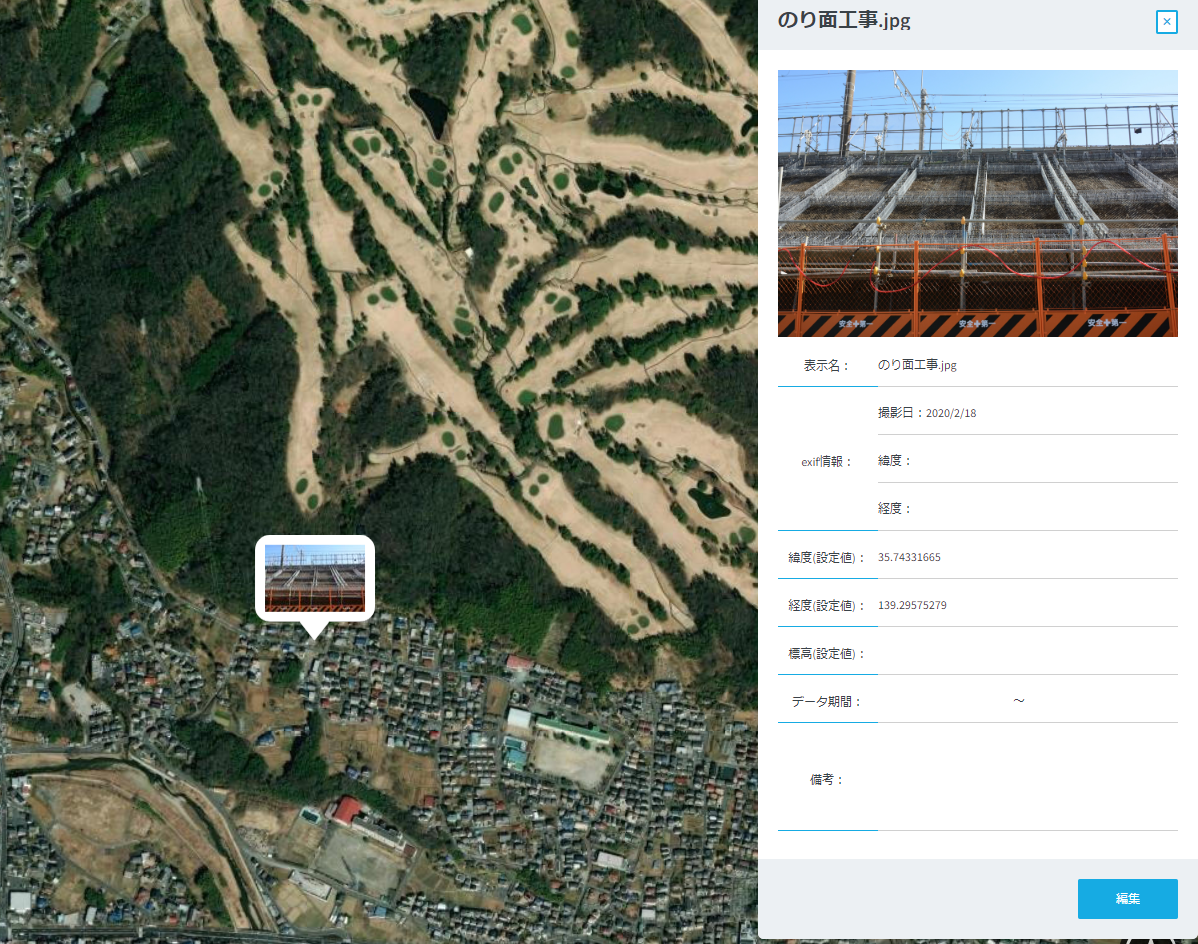Click the 編集 edit button
This screenshot has height=944, width=1198.
pyautogui.click(x=1127, y=898)
